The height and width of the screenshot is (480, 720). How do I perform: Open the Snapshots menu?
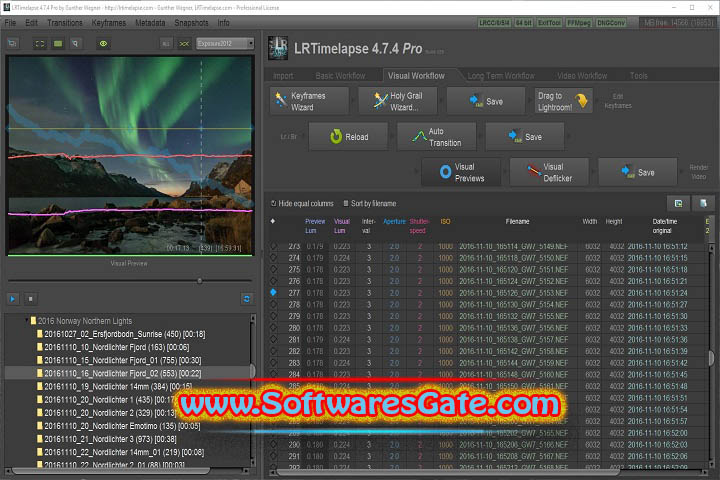191,23
